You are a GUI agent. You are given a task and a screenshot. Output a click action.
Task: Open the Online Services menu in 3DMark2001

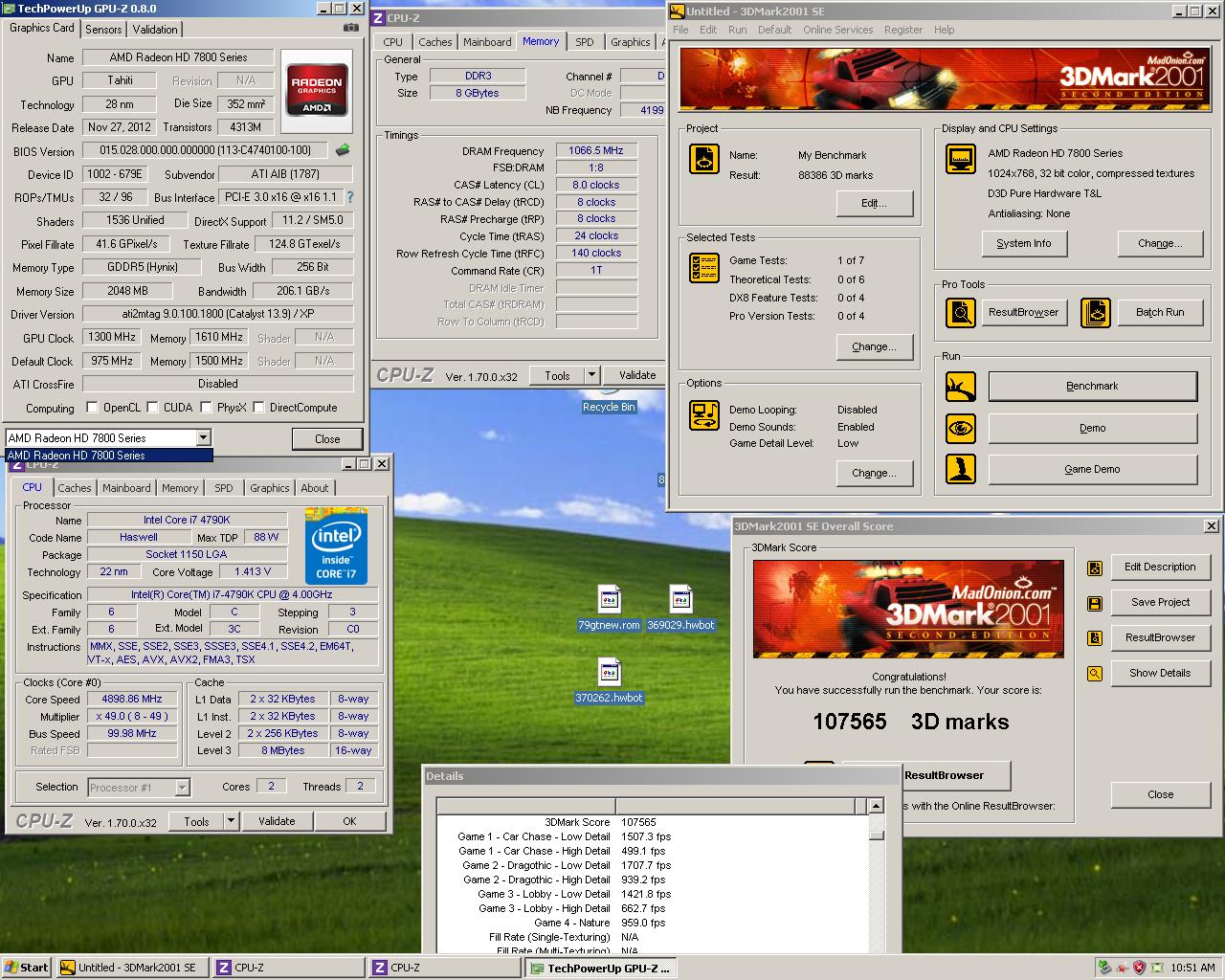tap(837, 30)
